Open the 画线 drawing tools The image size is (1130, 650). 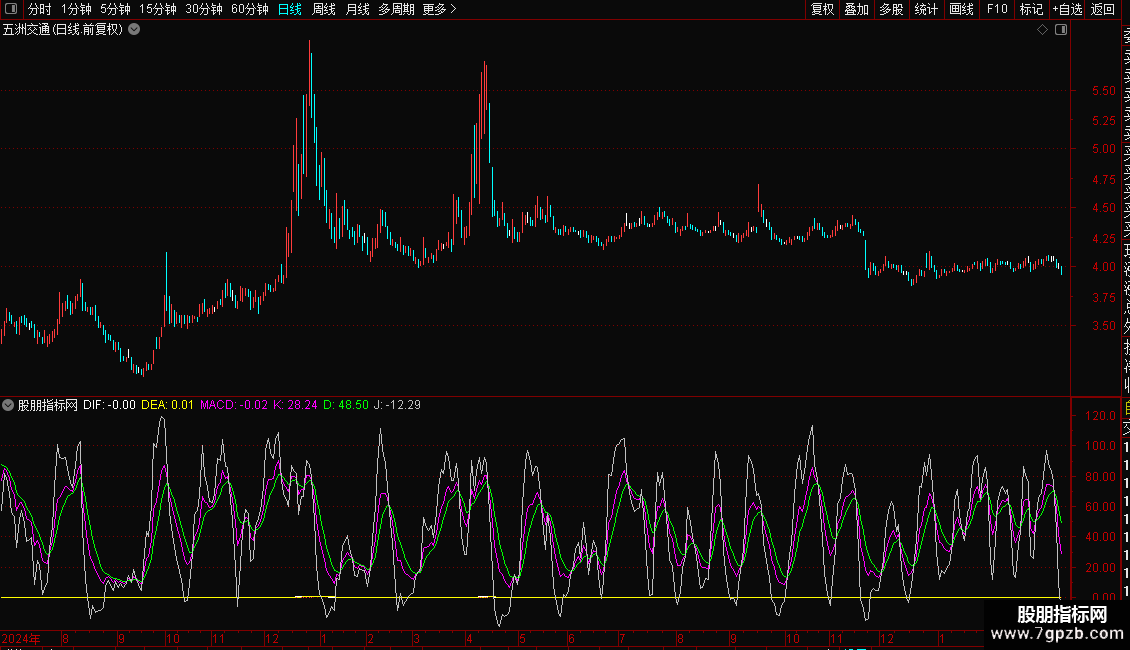pyautogui.click(x=961, y=9)
